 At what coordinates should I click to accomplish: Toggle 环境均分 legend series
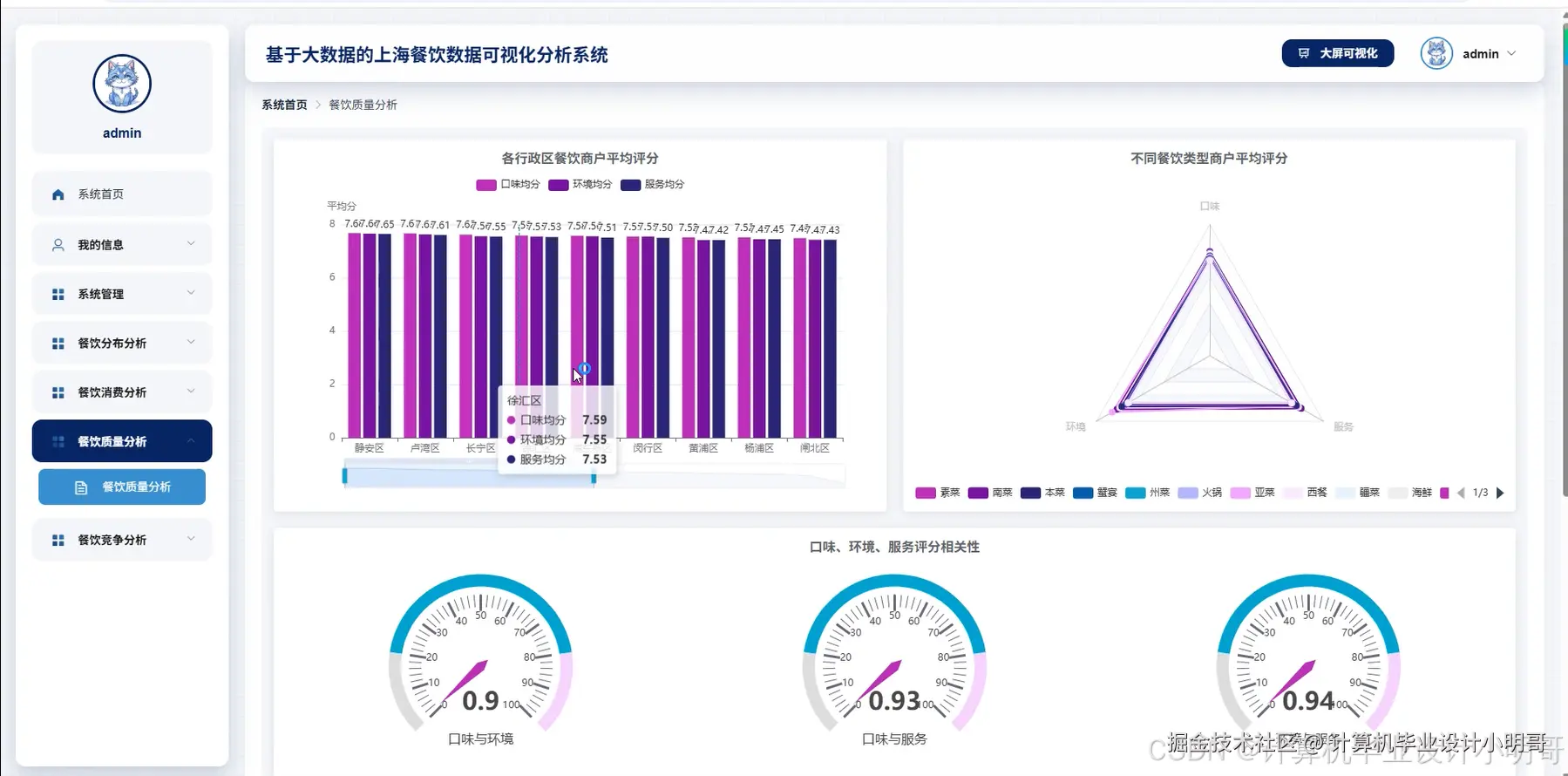(580, 184)
